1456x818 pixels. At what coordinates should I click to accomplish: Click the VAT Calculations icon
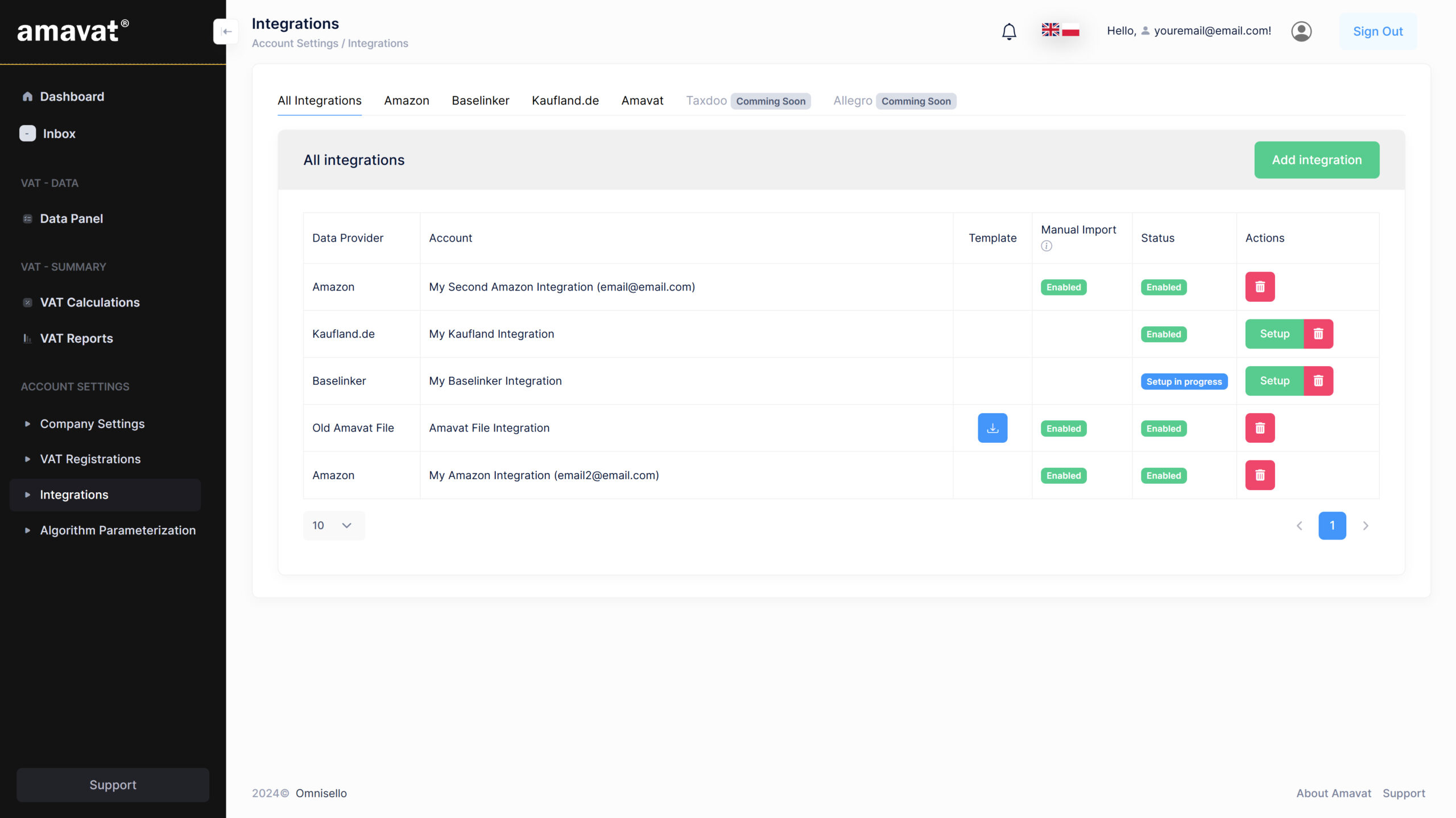click(27, 302)
